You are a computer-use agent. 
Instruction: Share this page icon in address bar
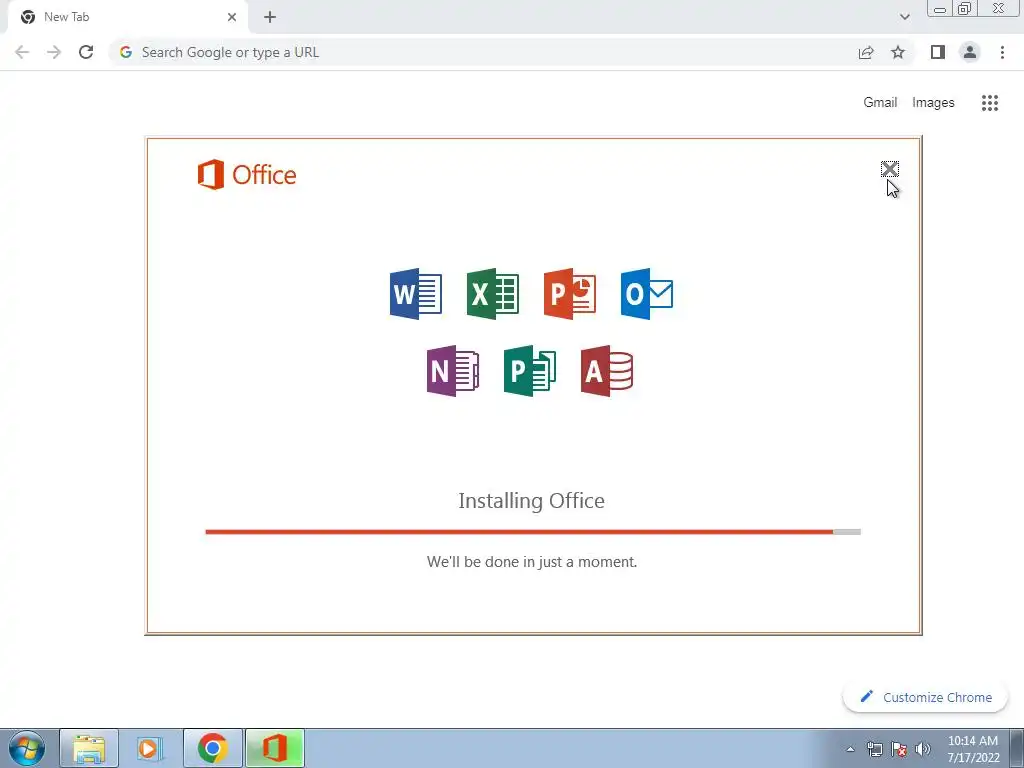pyautogui.click(x=866, y=52)
